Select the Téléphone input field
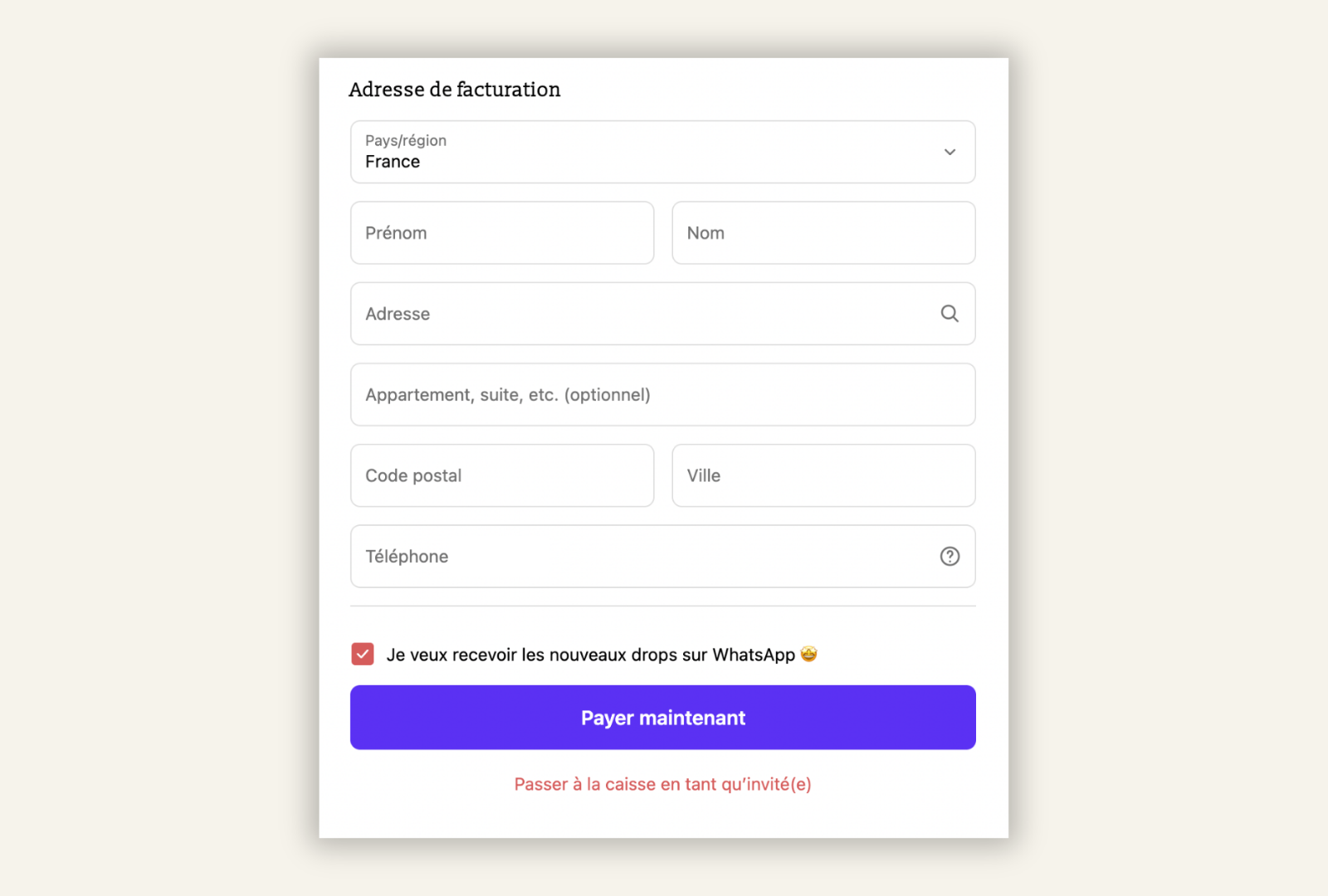This screenshot has width=1328, height=896. pyautogui.click(x=639, y=557)
